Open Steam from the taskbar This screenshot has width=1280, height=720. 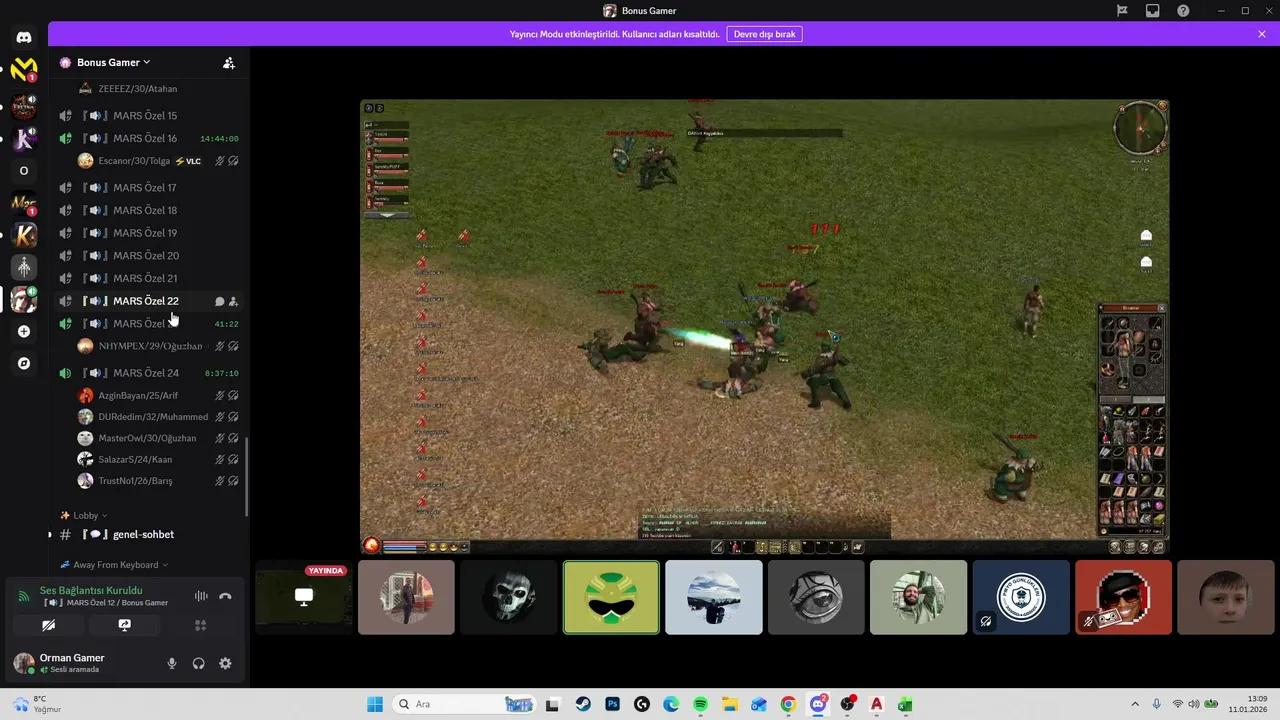point(583,704)
